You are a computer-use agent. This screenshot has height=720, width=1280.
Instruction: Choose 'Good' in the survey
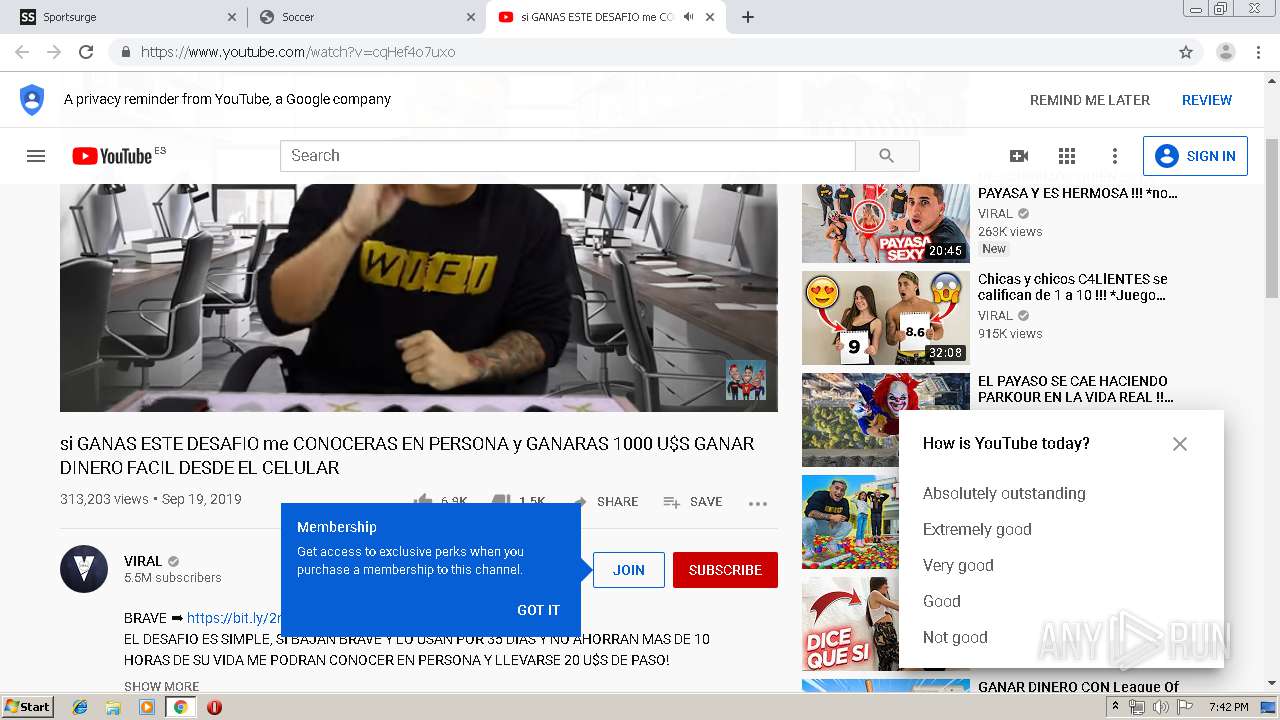pyautogui.click(x=941, y=601)
